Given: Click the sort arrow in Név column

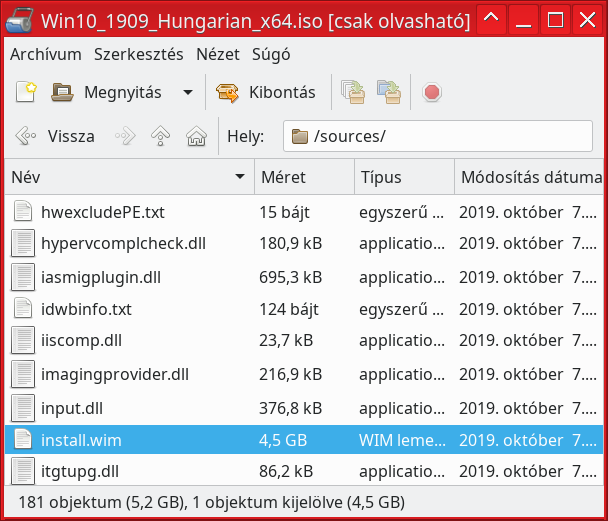Looking at the screenshot, I should pyautogui.click(x=240, y=177).
